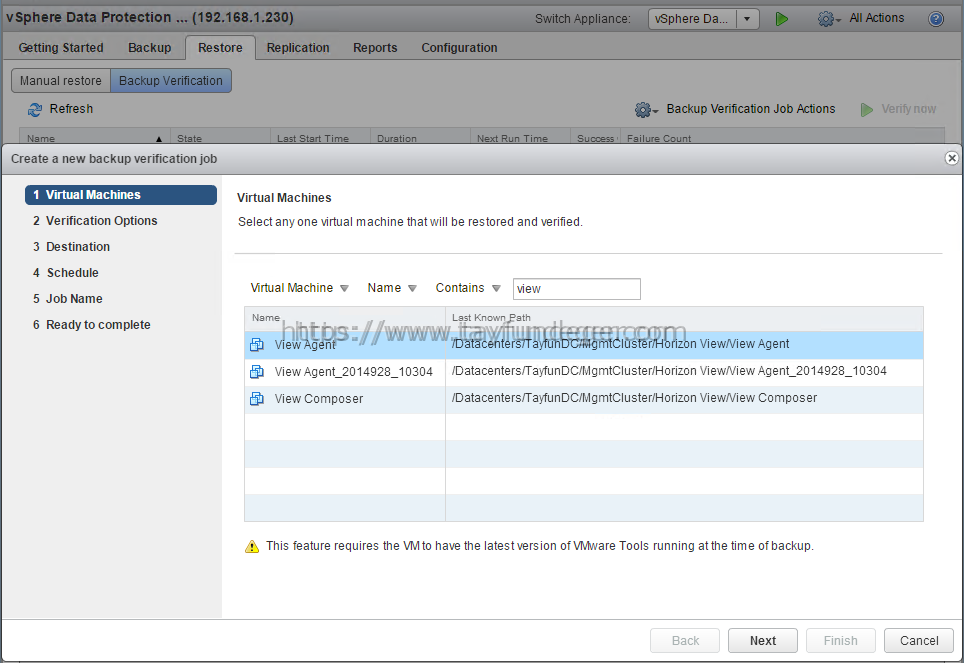Viewport: 964px width, 663px height.
Task: Click the Verify now play icon
Action: [x=866, y=109]
